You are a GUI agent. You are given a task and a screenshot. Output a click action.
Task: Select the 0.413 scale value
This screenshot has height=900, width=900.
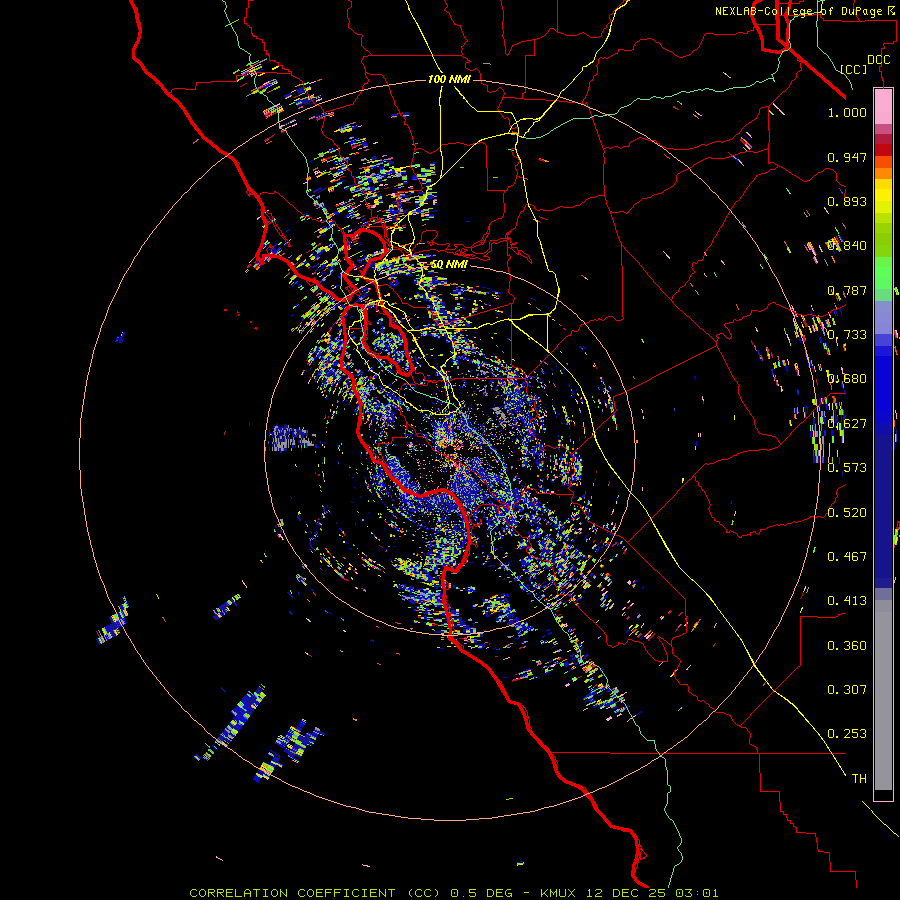[x=847, y=601]
